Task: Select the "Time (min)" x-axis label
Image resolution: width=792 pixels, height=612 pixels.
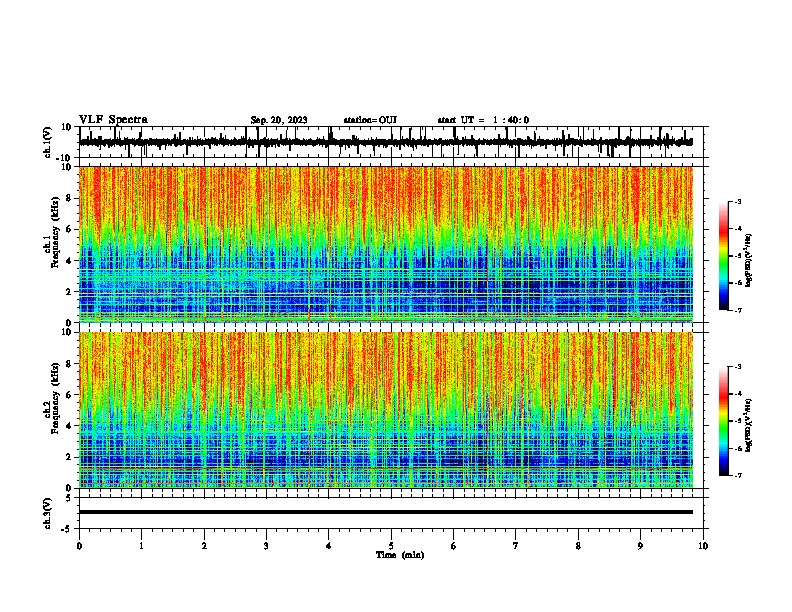Action: click(400, 555)
